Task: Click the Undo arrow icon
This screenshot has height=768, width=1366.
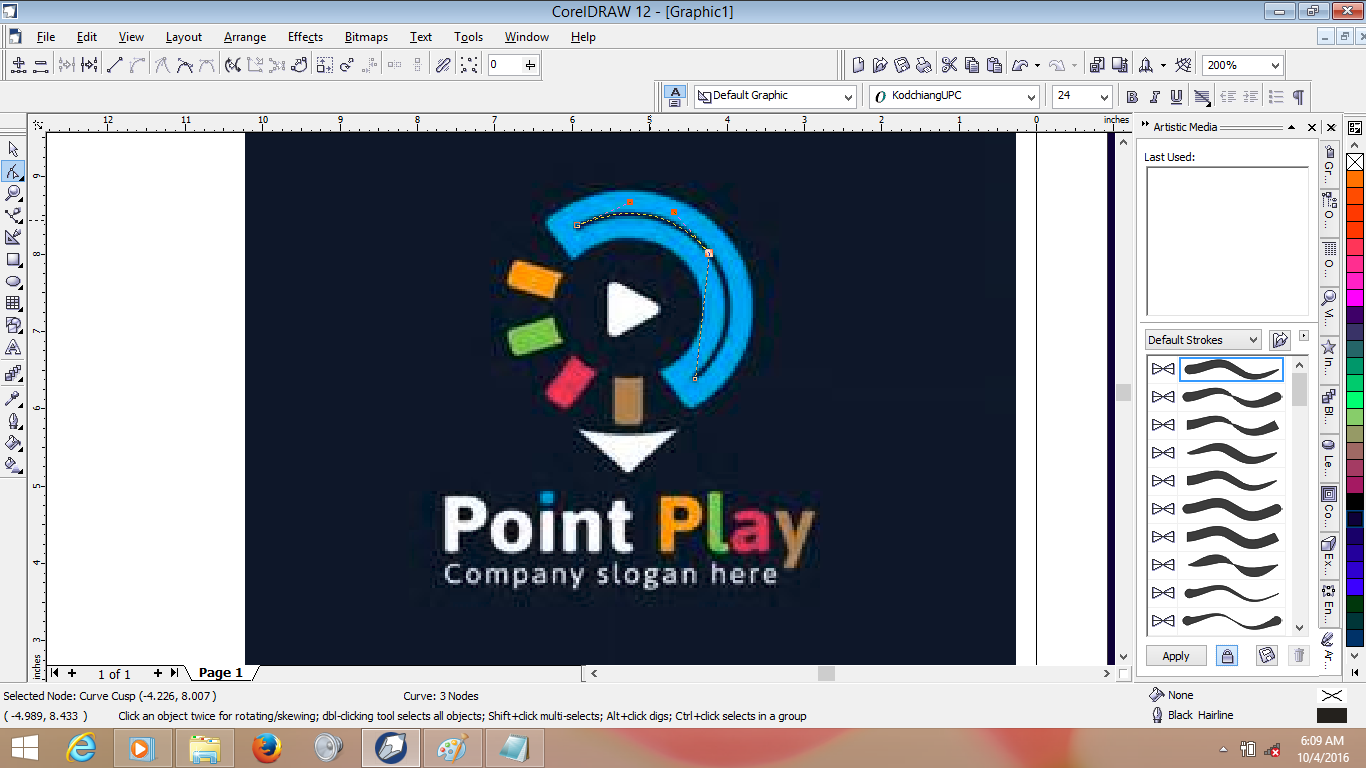Action: [1020, 65]
